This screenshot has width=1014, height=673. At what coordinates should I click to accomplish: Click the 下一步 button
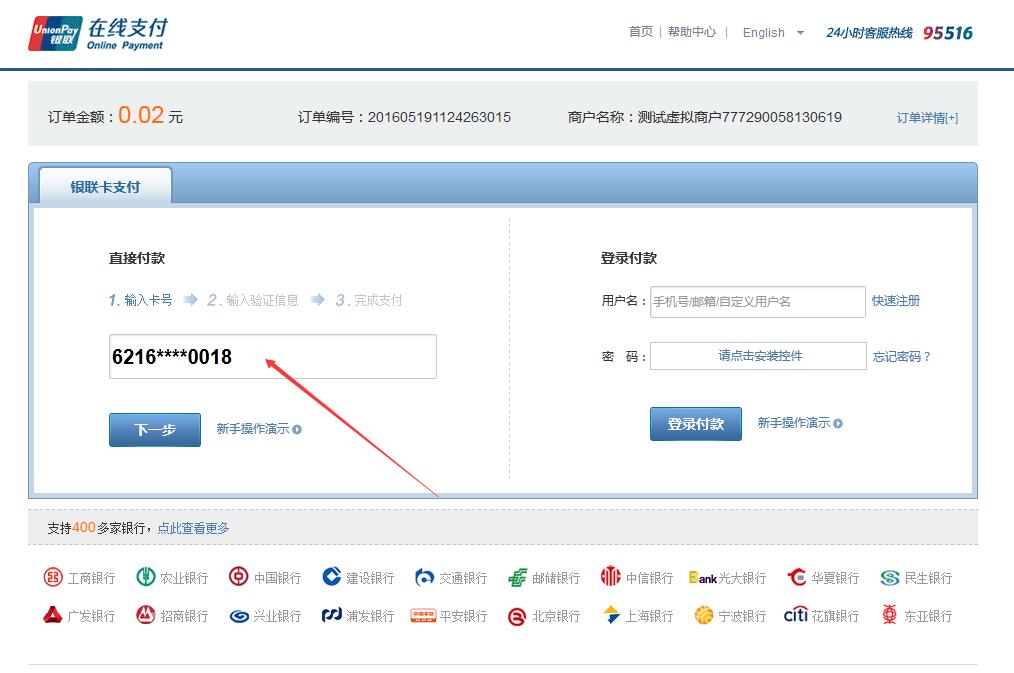tap(154, 429)
